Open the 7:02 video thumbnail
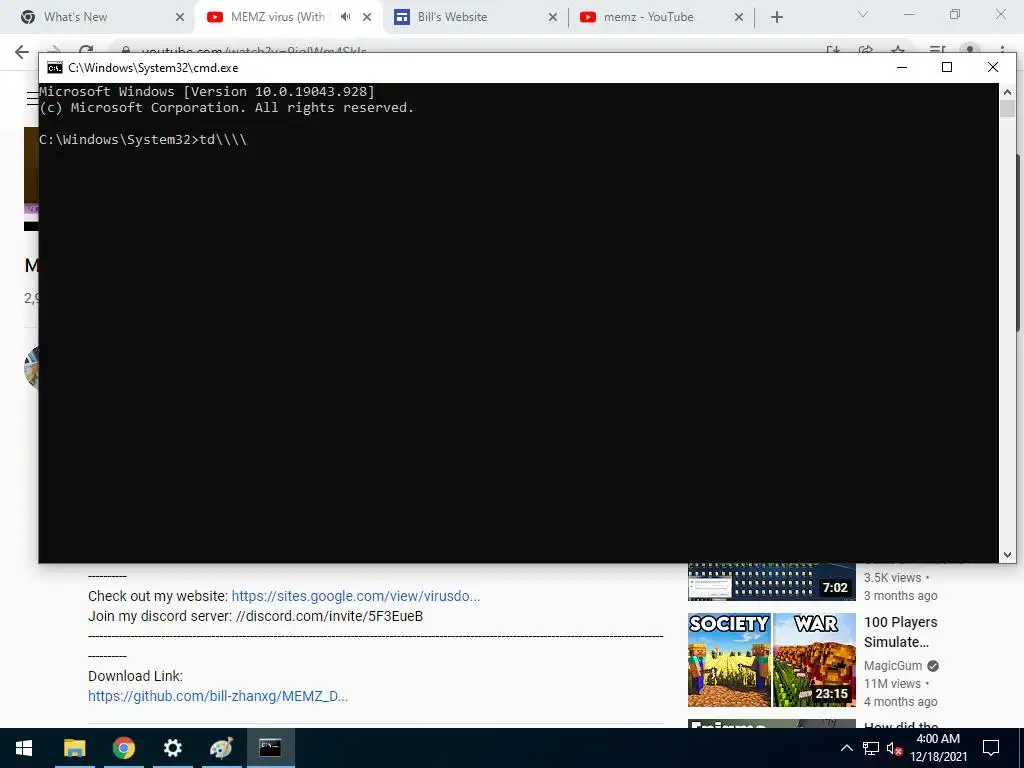Viewport: 1024px width, 768px height. tap(771, 581)
